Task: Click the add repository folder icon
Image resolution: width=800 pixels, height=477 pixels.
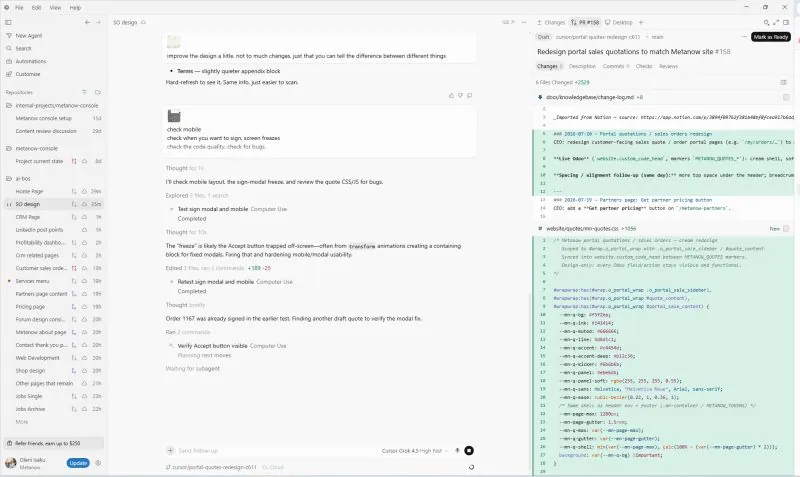Action: click(x=97, y=92)
